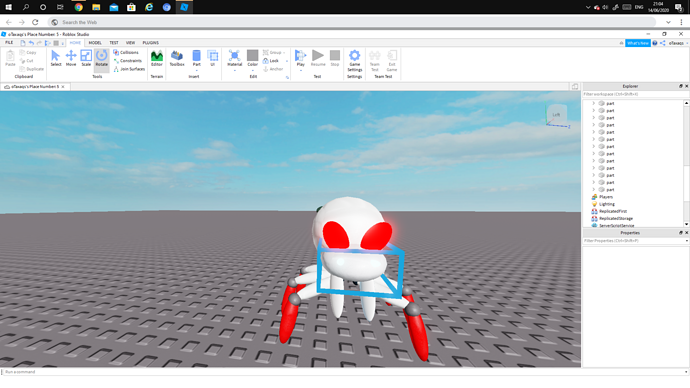
Task: Click the share icon by username
Action: click(x=663, y=43)
